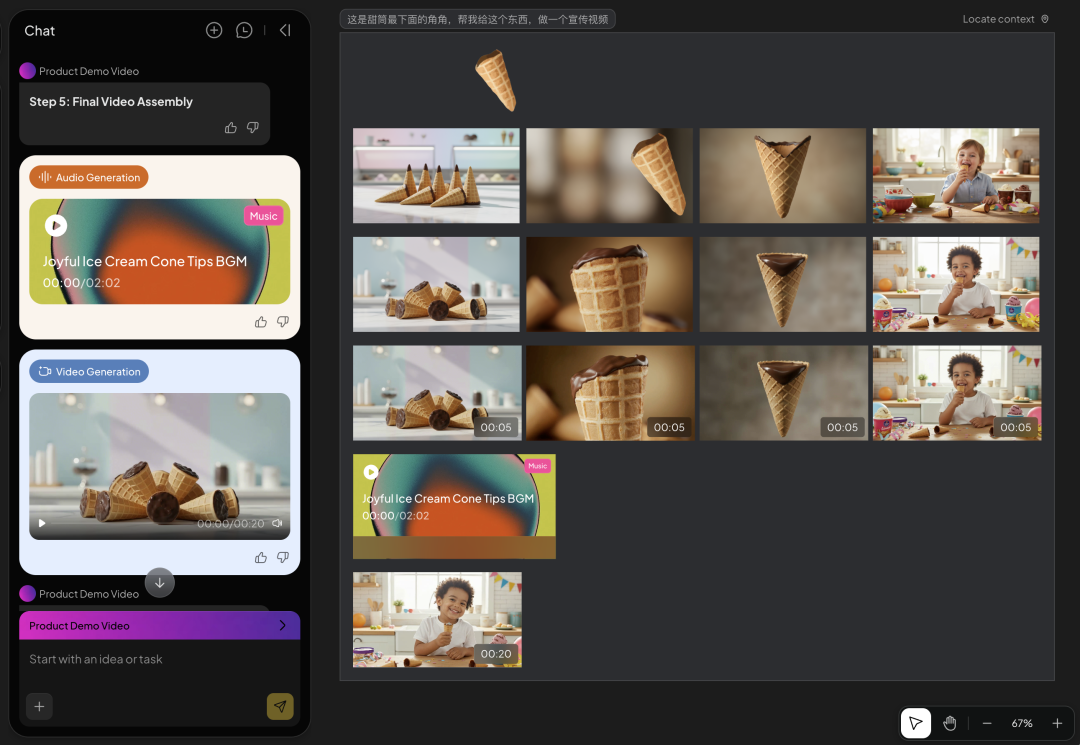This screenshot has height=745, width=1080.
Task: Thumbs down the Audio Generation card
Action: click(282, 322)
